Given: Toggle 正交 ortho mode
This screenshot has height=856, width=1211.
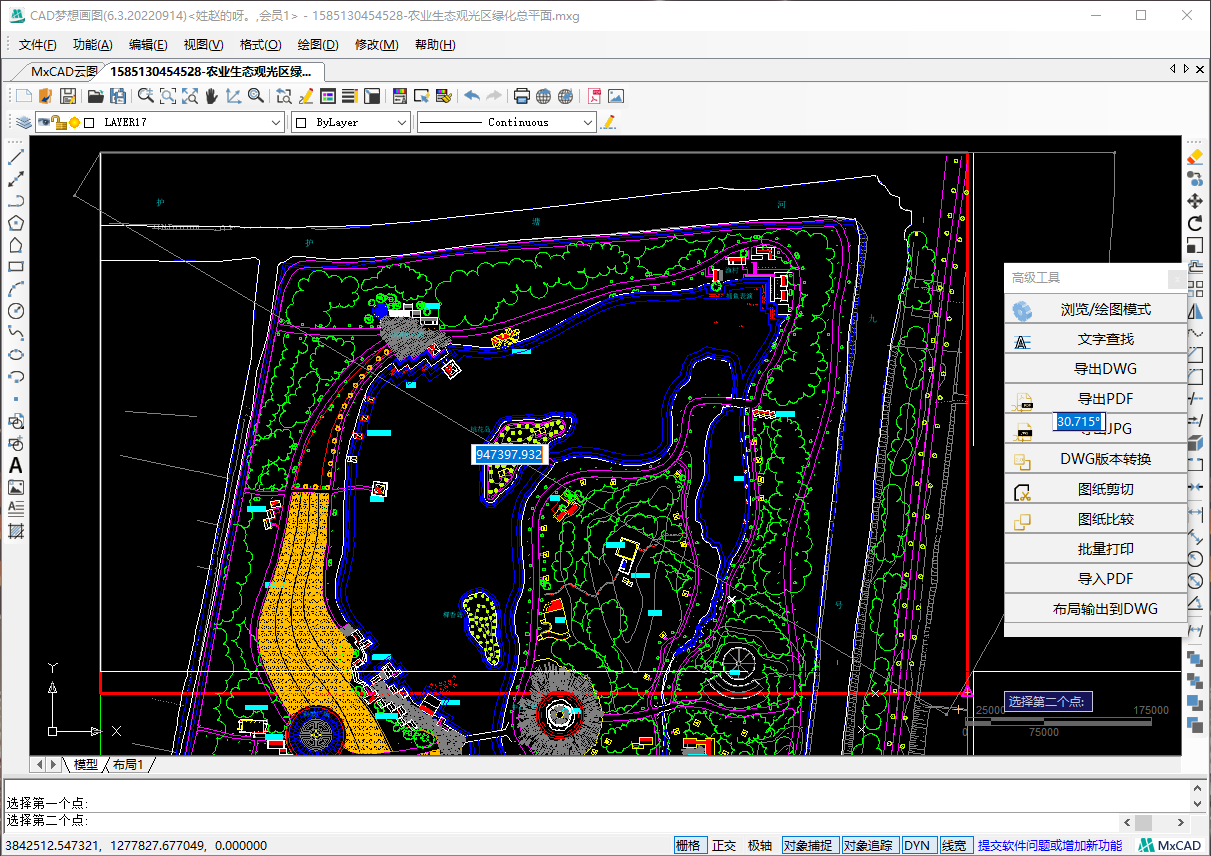Looking at the screenshot, I should pos(724,845).
